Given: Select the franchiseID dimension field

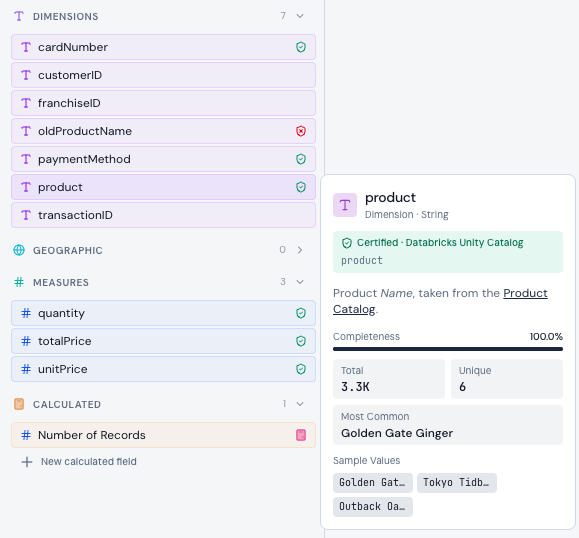Looking at the screenshot, I should coord(163,103).
